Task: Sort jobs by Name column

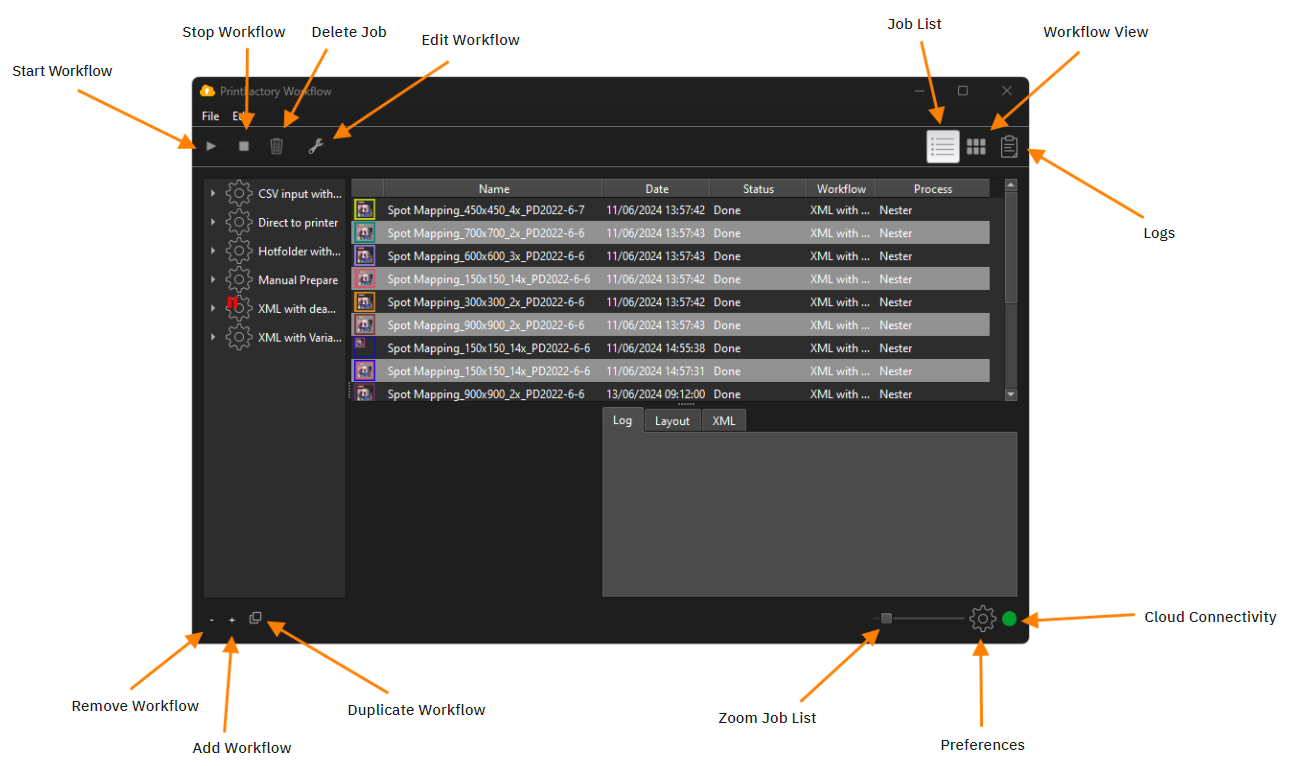Action: [493, 188]
